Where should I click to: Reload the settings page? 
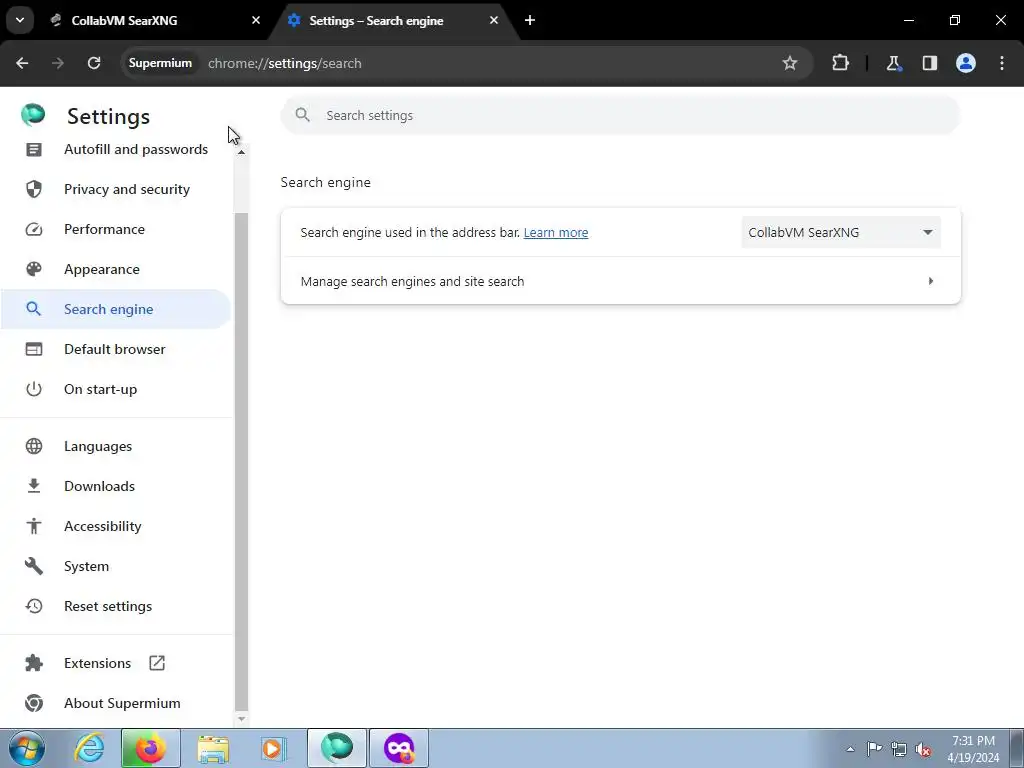tap(94, 63)
